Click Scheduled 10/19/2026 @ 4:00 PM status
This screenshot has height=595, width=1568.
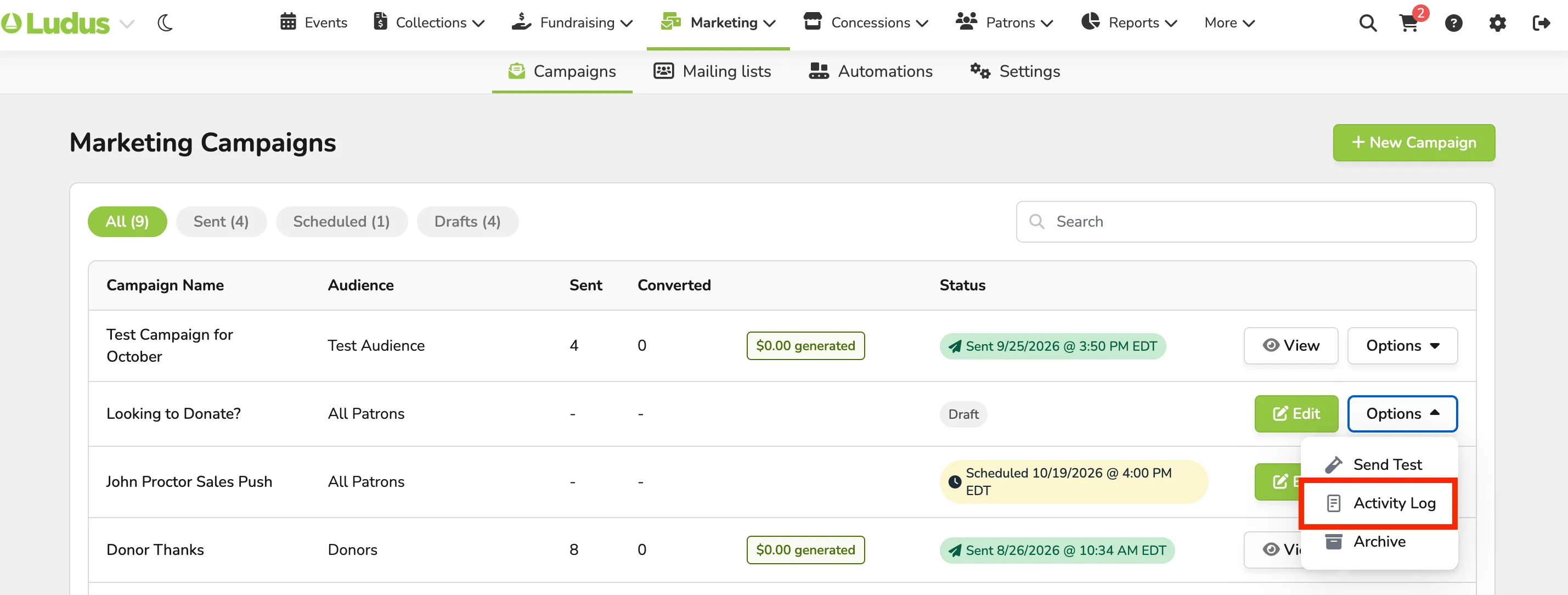pos(1073,482)
